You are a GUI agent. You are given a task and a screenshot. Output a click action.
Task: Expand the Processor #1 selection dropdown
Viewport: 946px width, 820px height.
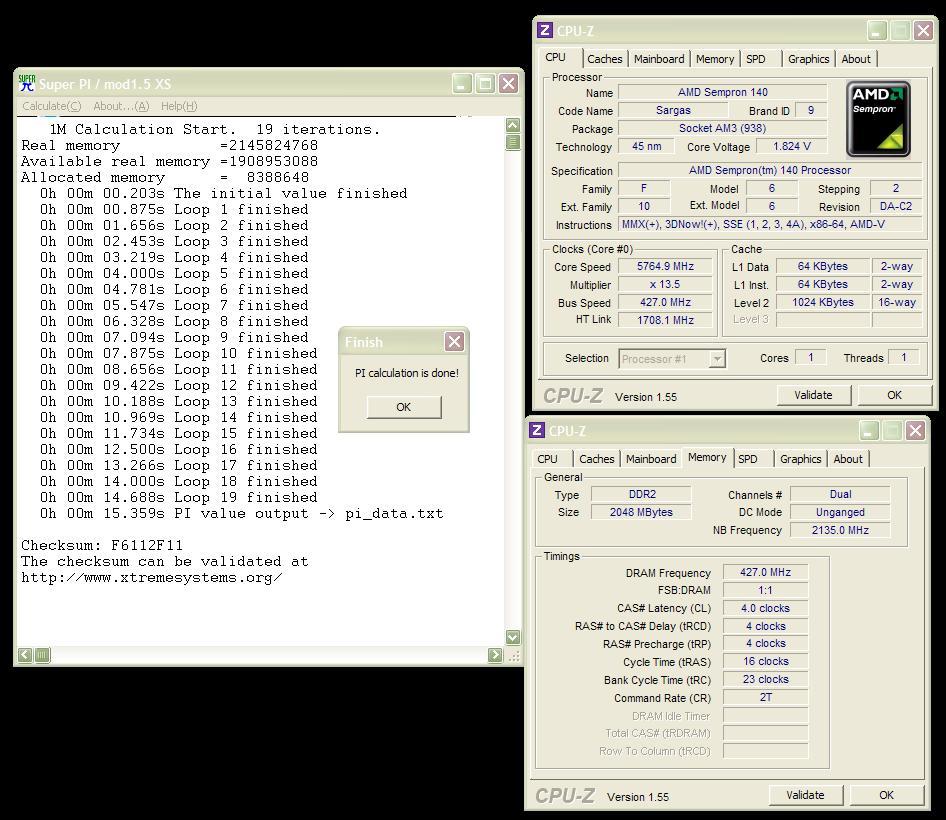pos(717,359)
